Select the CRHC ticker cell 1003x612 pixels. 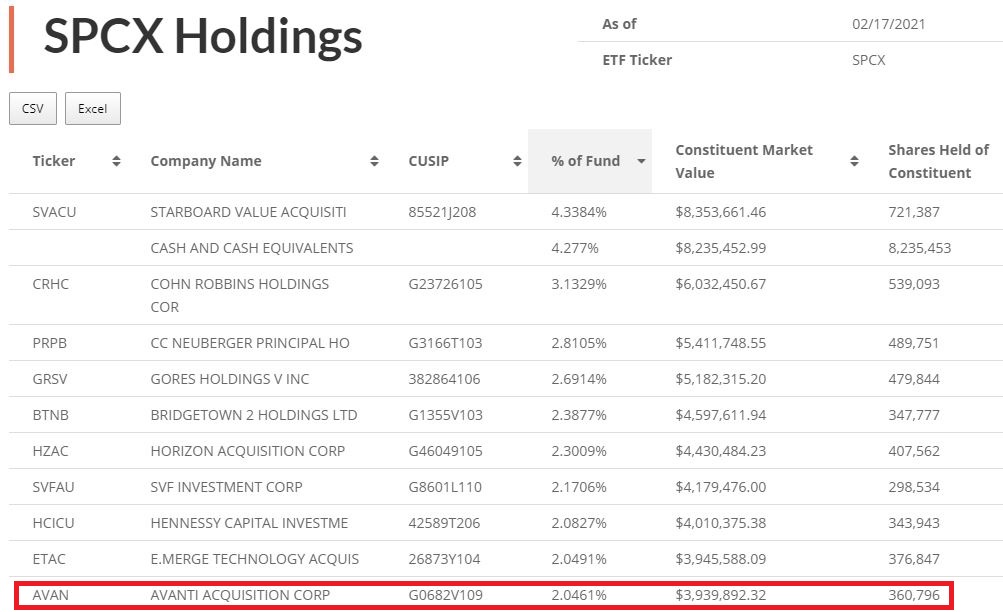51,284
